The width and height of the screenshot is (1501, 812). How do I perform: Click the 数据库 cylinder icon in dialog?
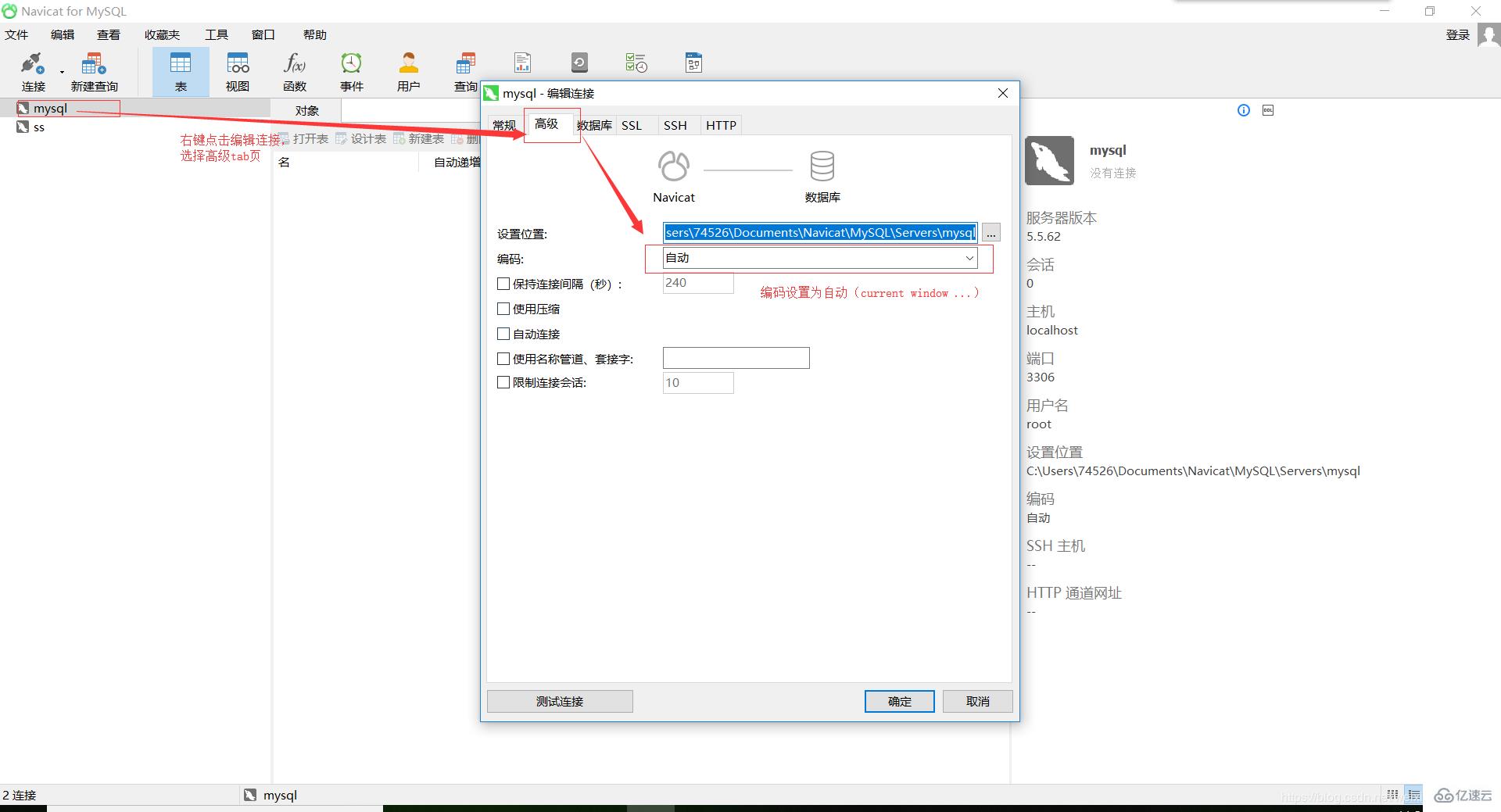click(822, 166)
